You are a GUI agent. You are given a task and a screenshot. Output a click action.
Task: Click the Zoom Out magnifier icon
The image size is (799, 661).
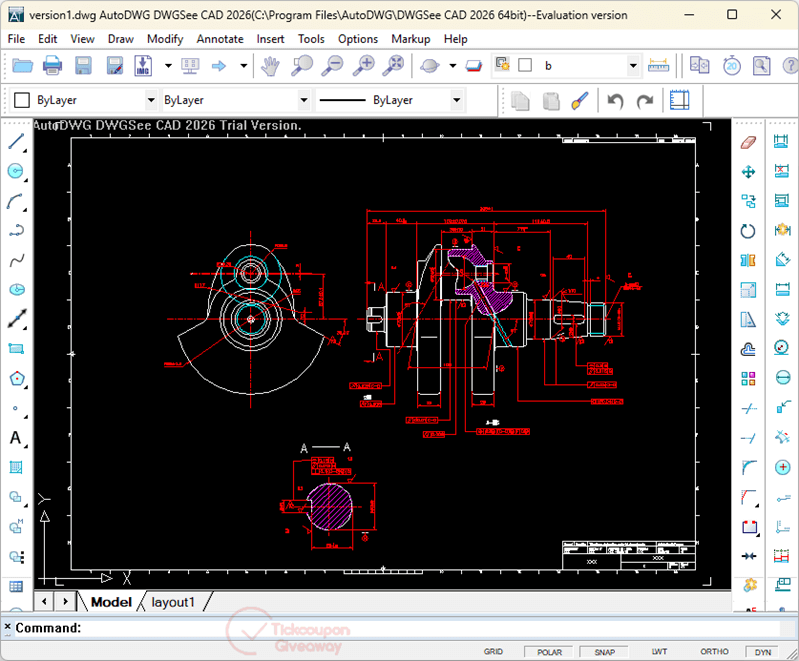333,66
